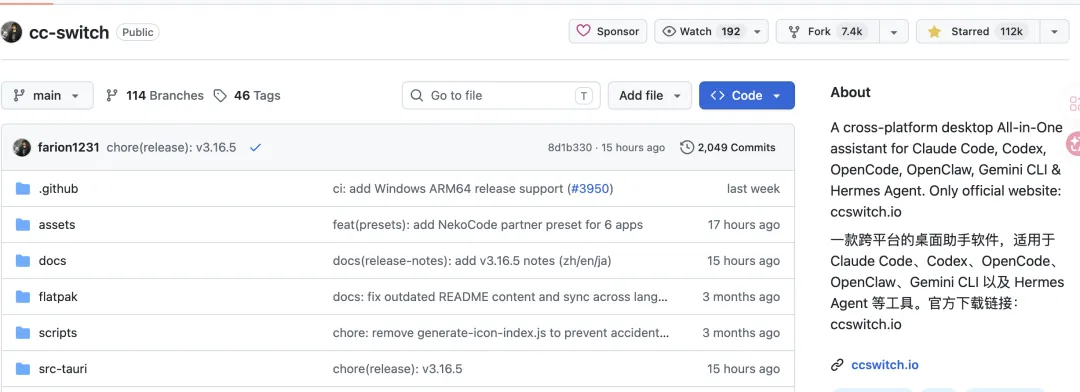
Task: Expand the Add file dropdown
Action: pyautogui.click(x=650, y=95)
